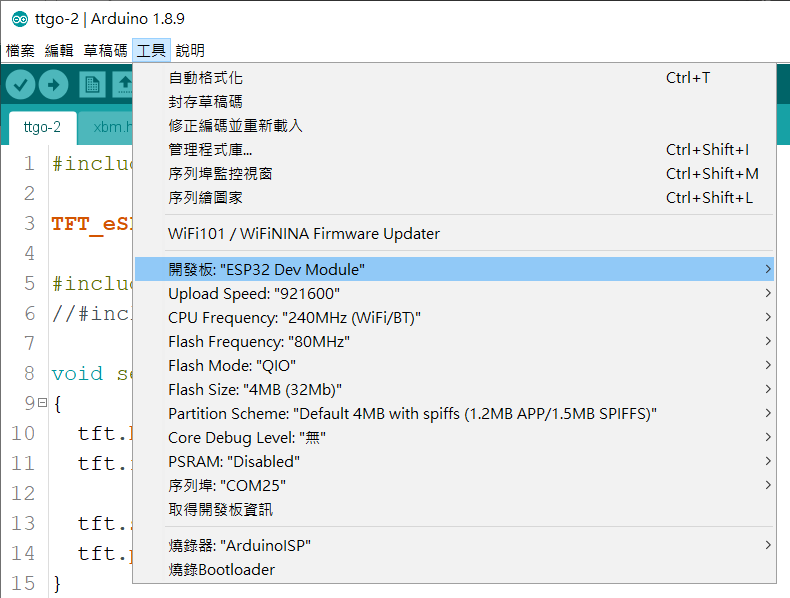Expand Upload Speed "921600" submenu

tap(454, 294)
